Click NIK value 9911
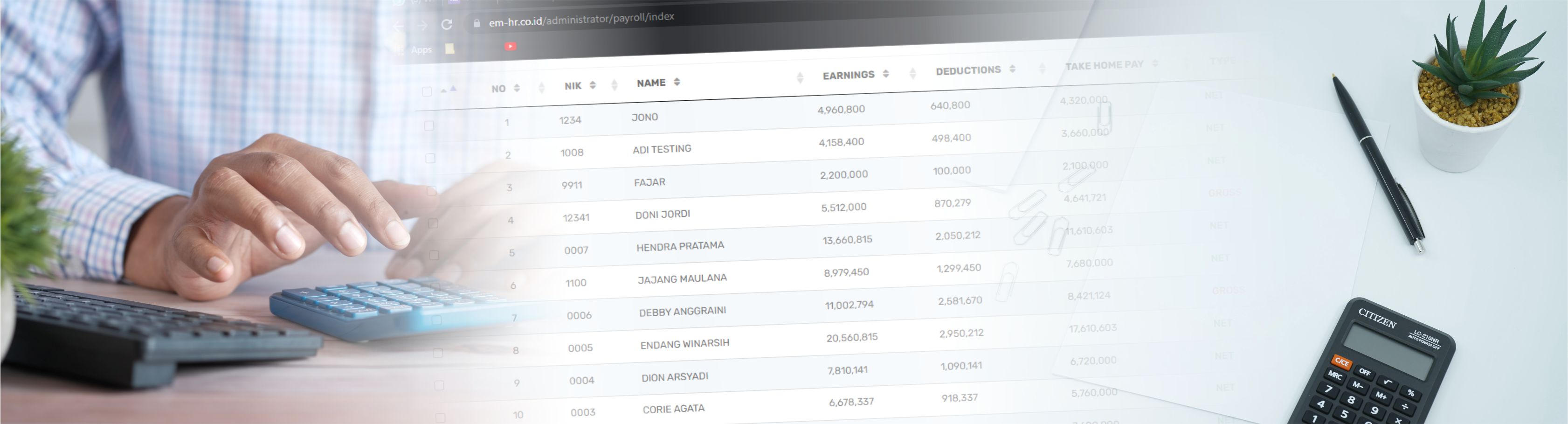 (x=572, y=185)
